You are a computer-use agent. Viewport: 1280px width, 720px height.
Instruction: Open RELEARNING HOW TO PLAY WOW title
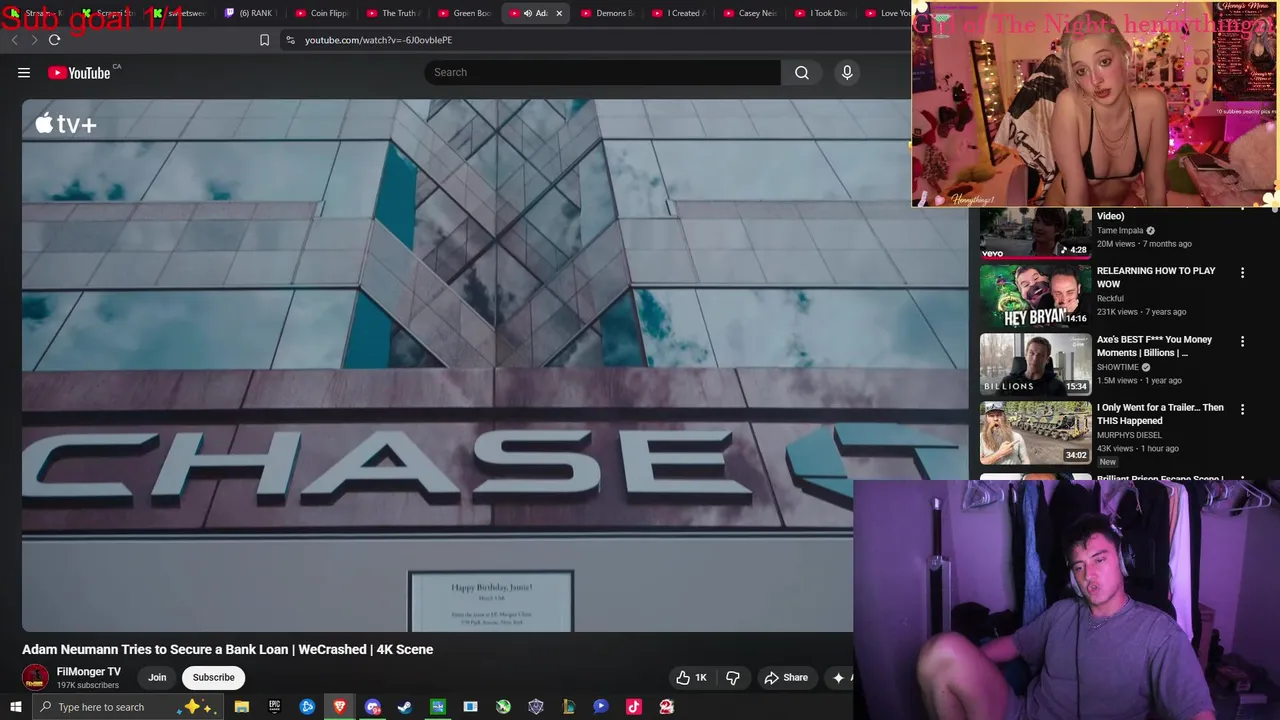[x=1156, y=277]
